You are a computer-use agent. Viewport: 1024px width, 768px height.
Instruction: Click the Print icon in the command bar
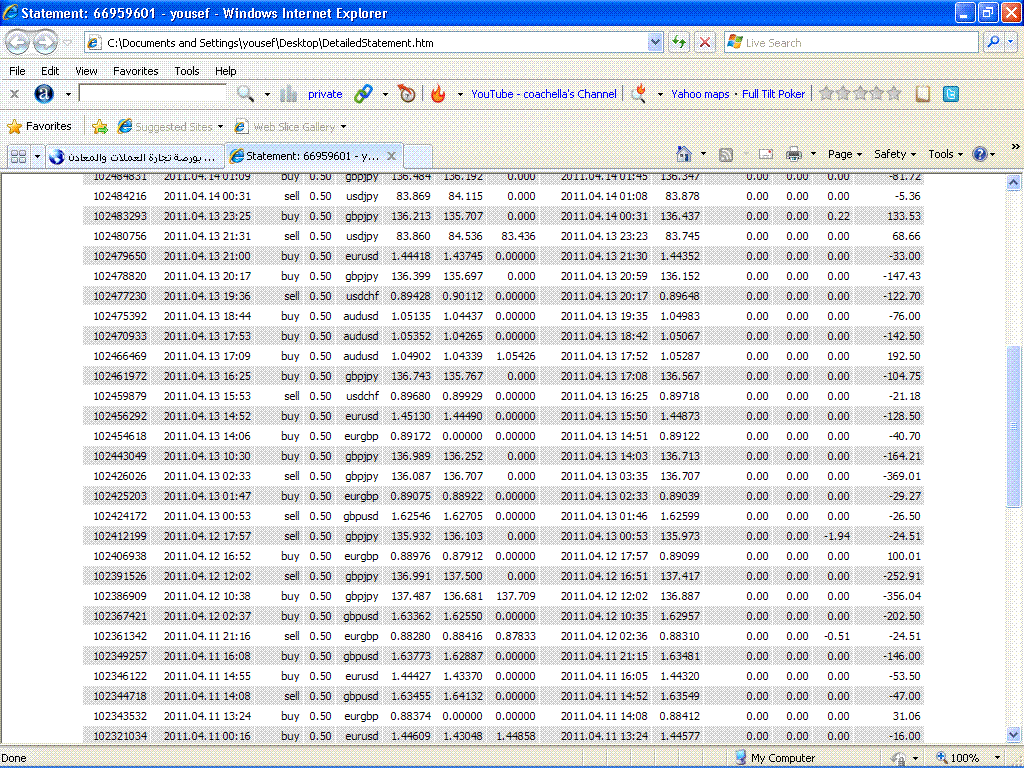[793, 155]
